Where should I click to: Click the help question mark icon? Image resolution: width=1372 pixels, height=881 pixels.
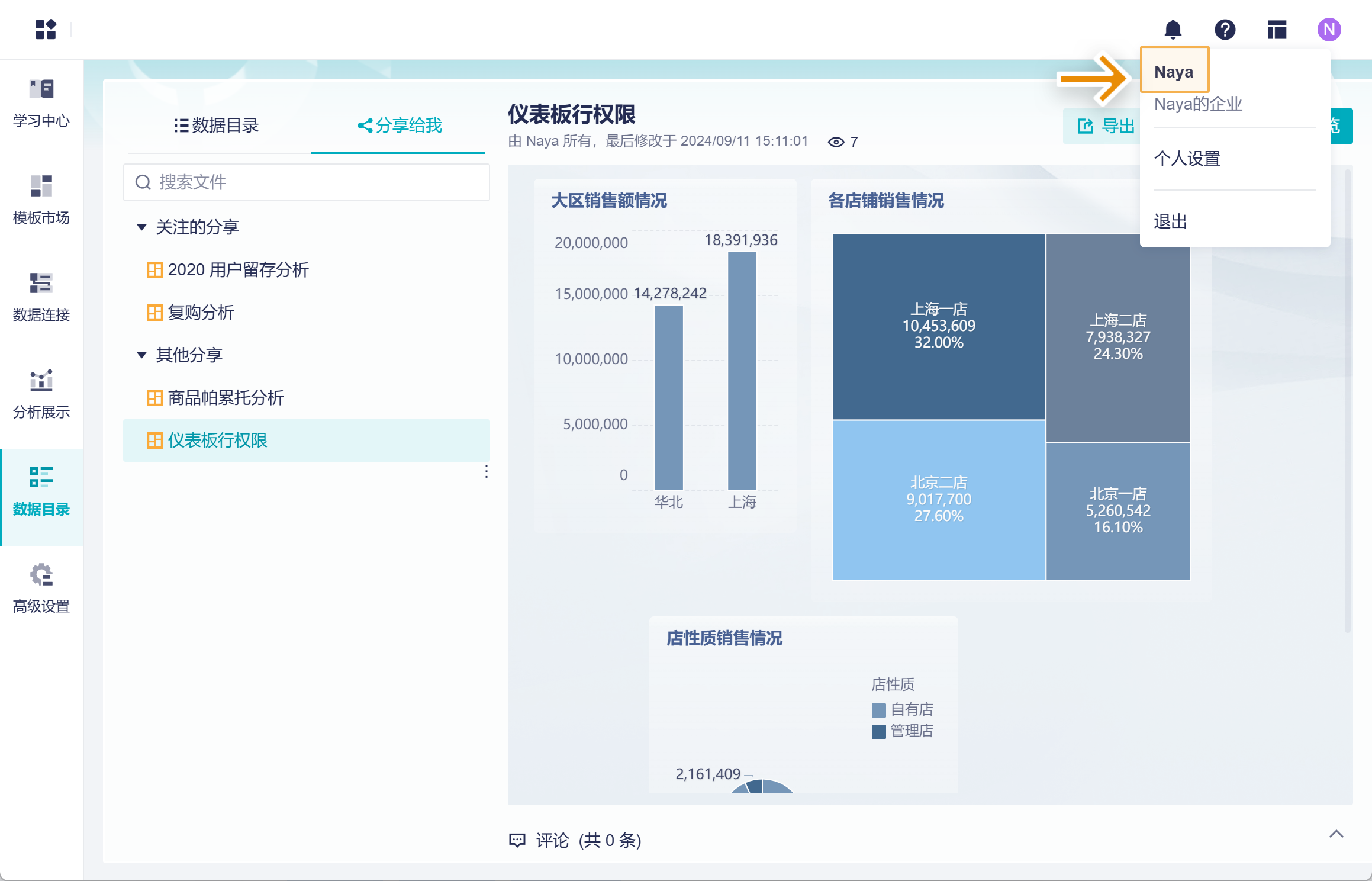[x=1225, y=29]
